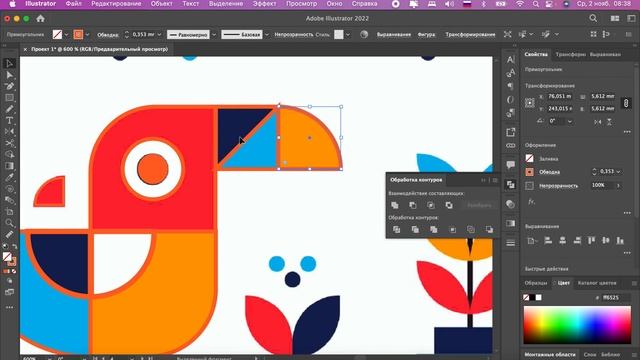
Task: Open the variable width profile dropdown
Action: [x=213, y=35]
